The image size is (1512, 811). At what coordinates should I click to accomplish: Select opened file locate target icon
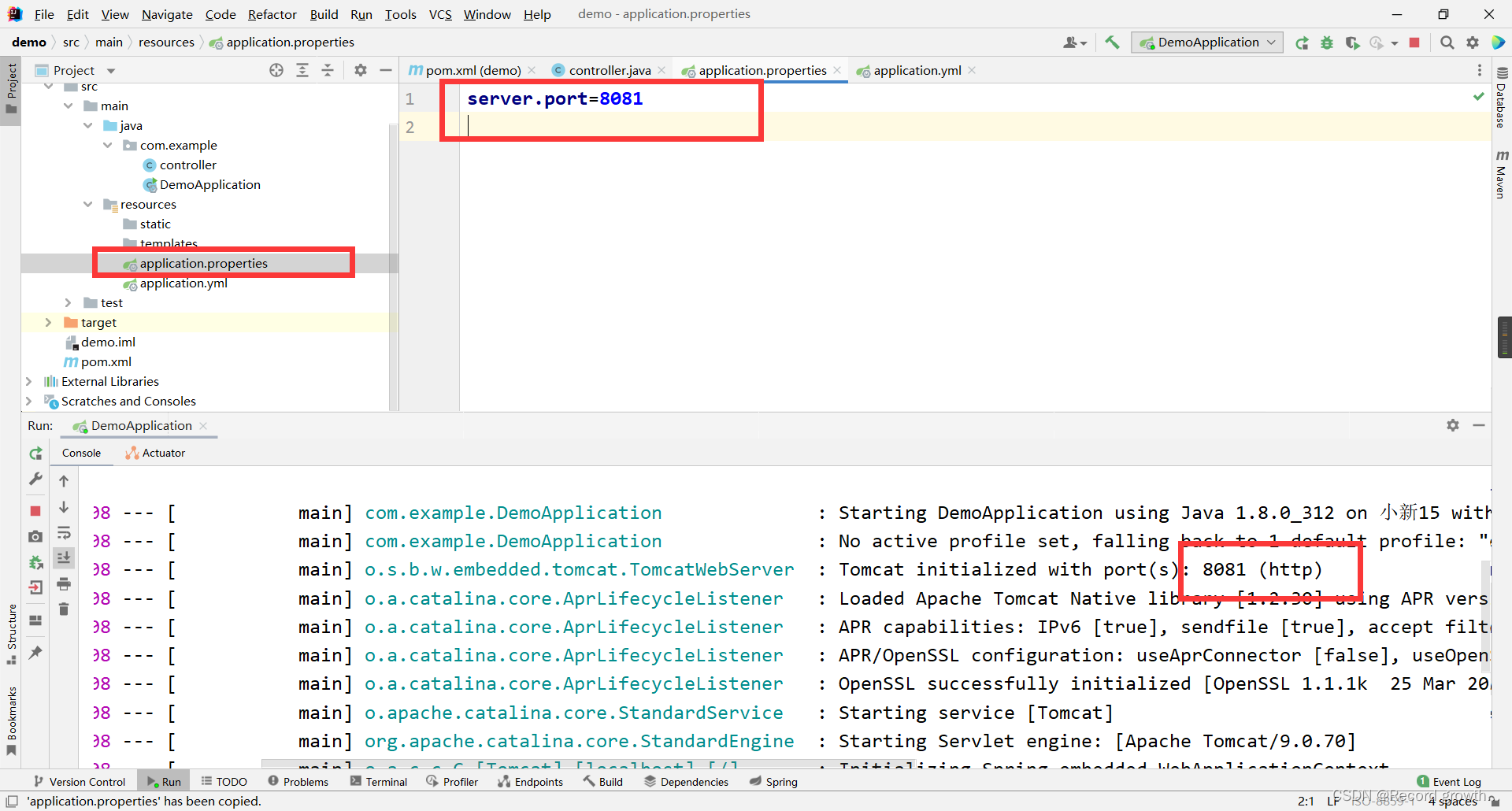coord(276,70)
